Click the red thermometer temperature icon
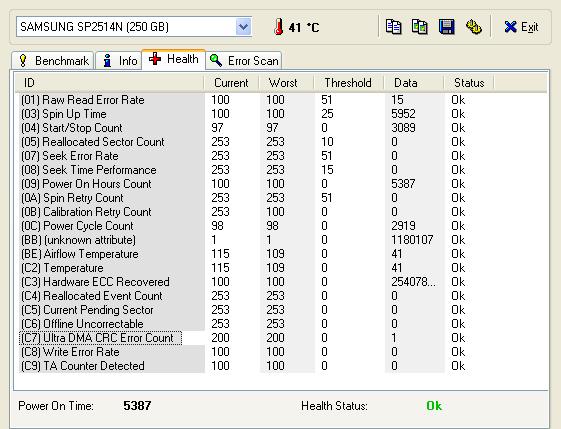This screenshot has width=561, height=429. point(279,27)
